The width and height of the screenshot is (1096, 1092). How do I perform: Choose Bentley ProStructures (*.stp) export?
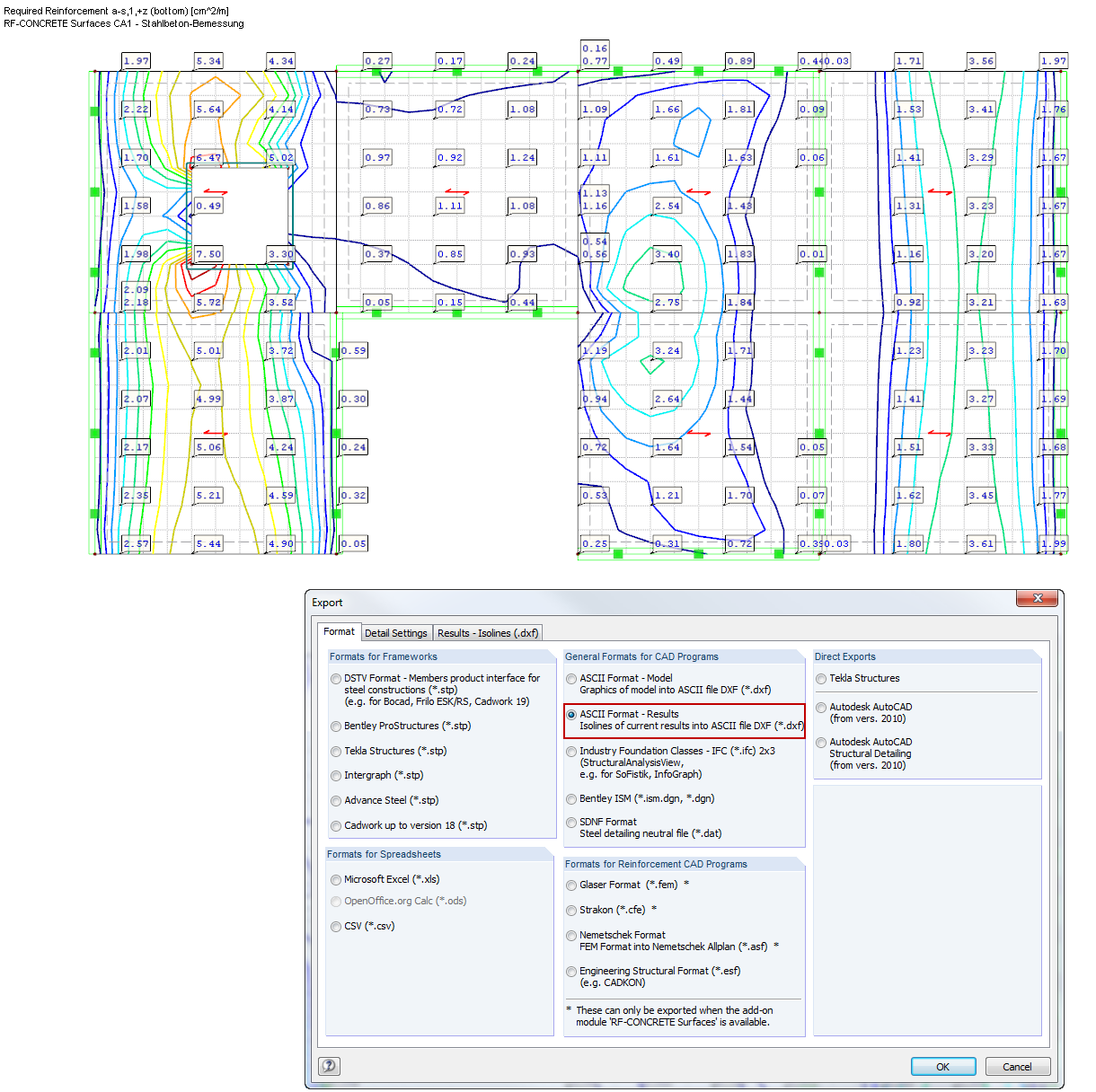click(x=336, y=727)
